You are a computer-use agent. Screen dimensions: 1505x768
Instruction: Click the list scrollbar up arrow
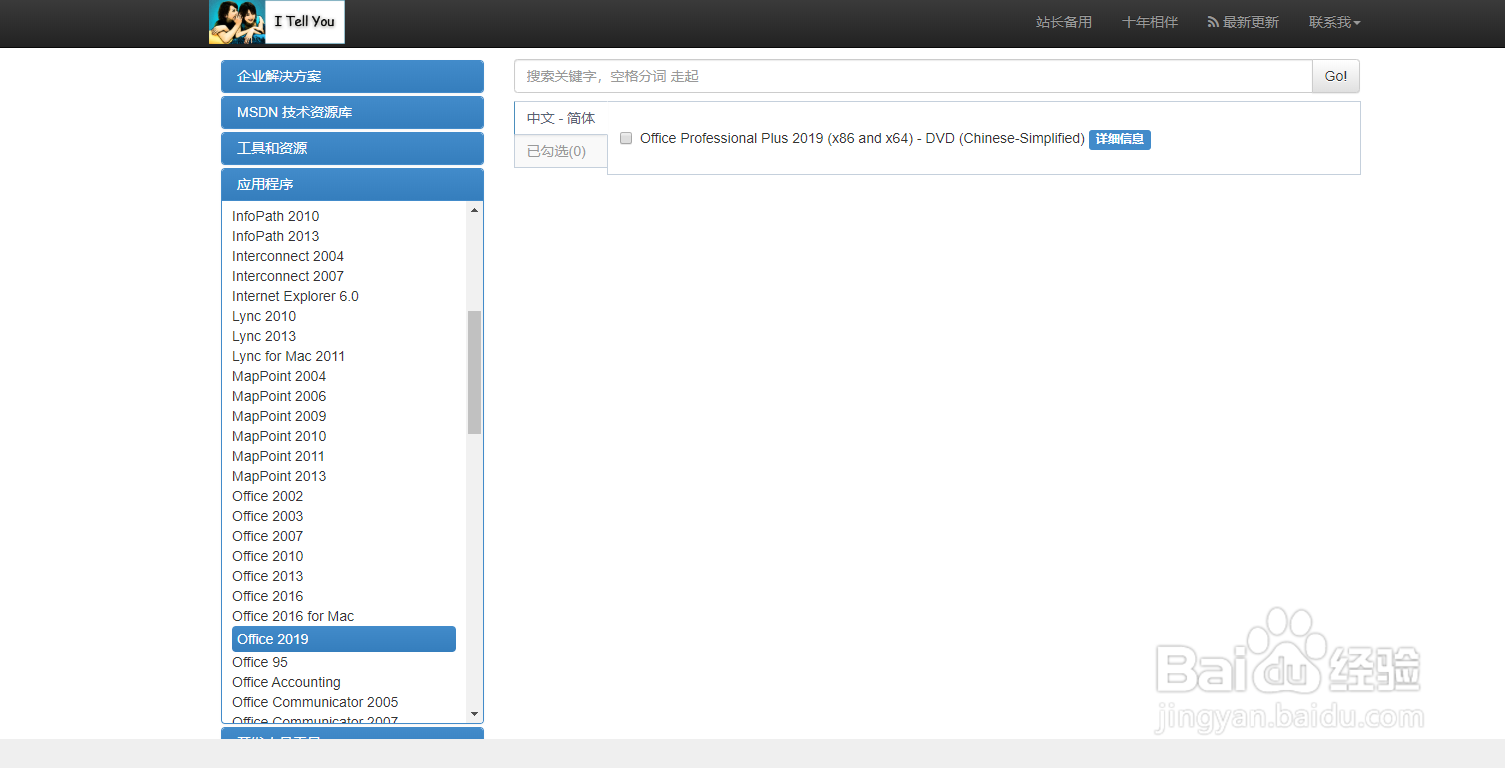pyautogui.click(x=474, y=210)
